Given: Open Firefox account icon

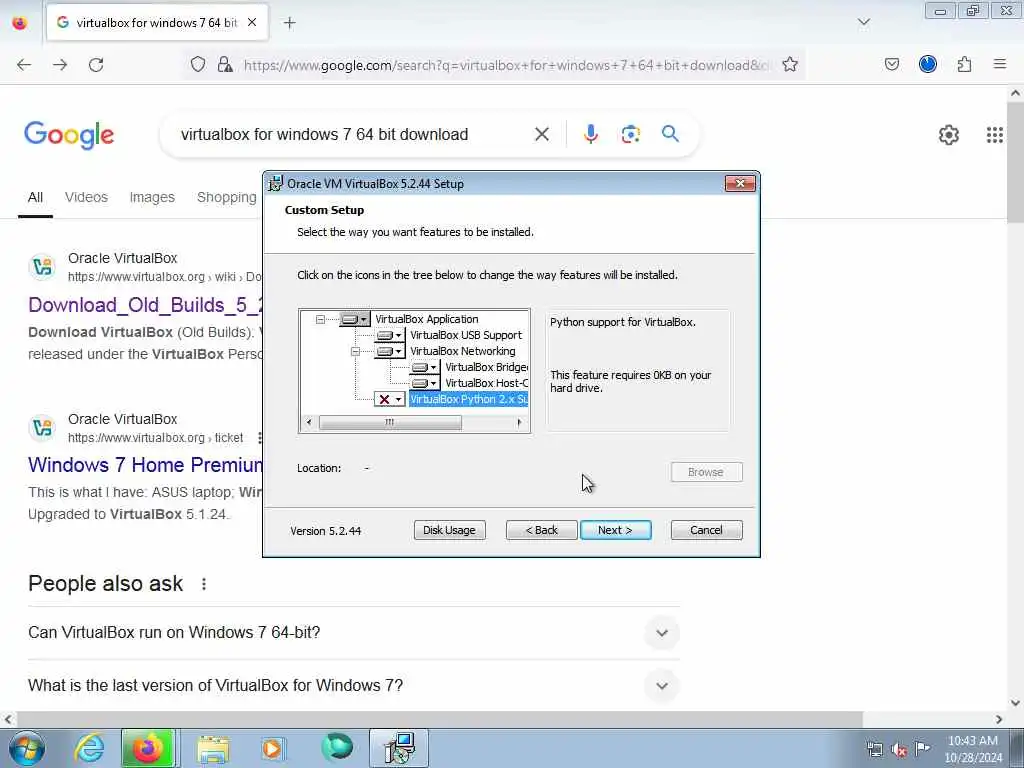Looking at the screenshot, I should click(x=927, y=65).
